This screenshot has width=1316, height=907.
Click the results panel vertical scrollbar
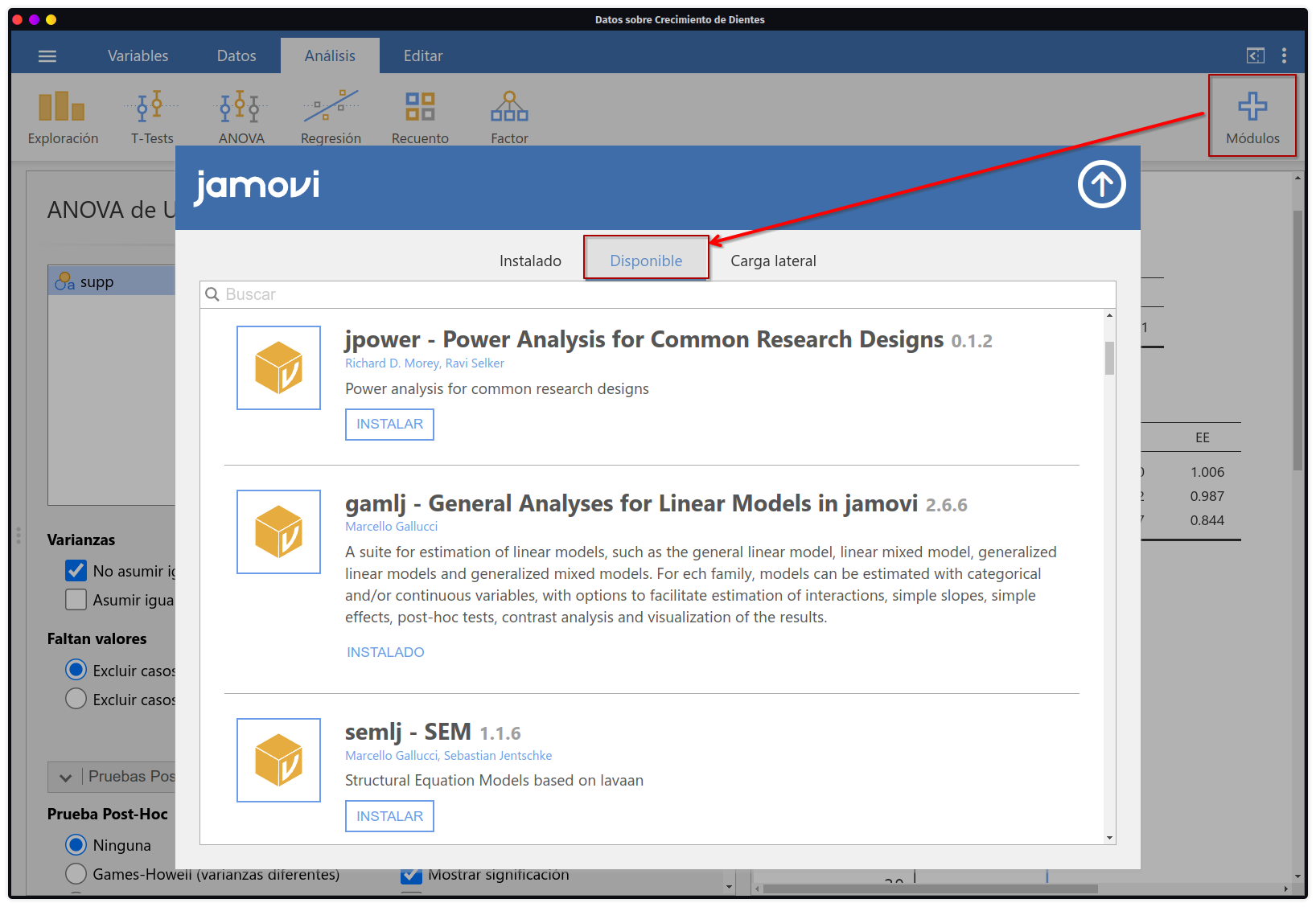point(1297,341)
